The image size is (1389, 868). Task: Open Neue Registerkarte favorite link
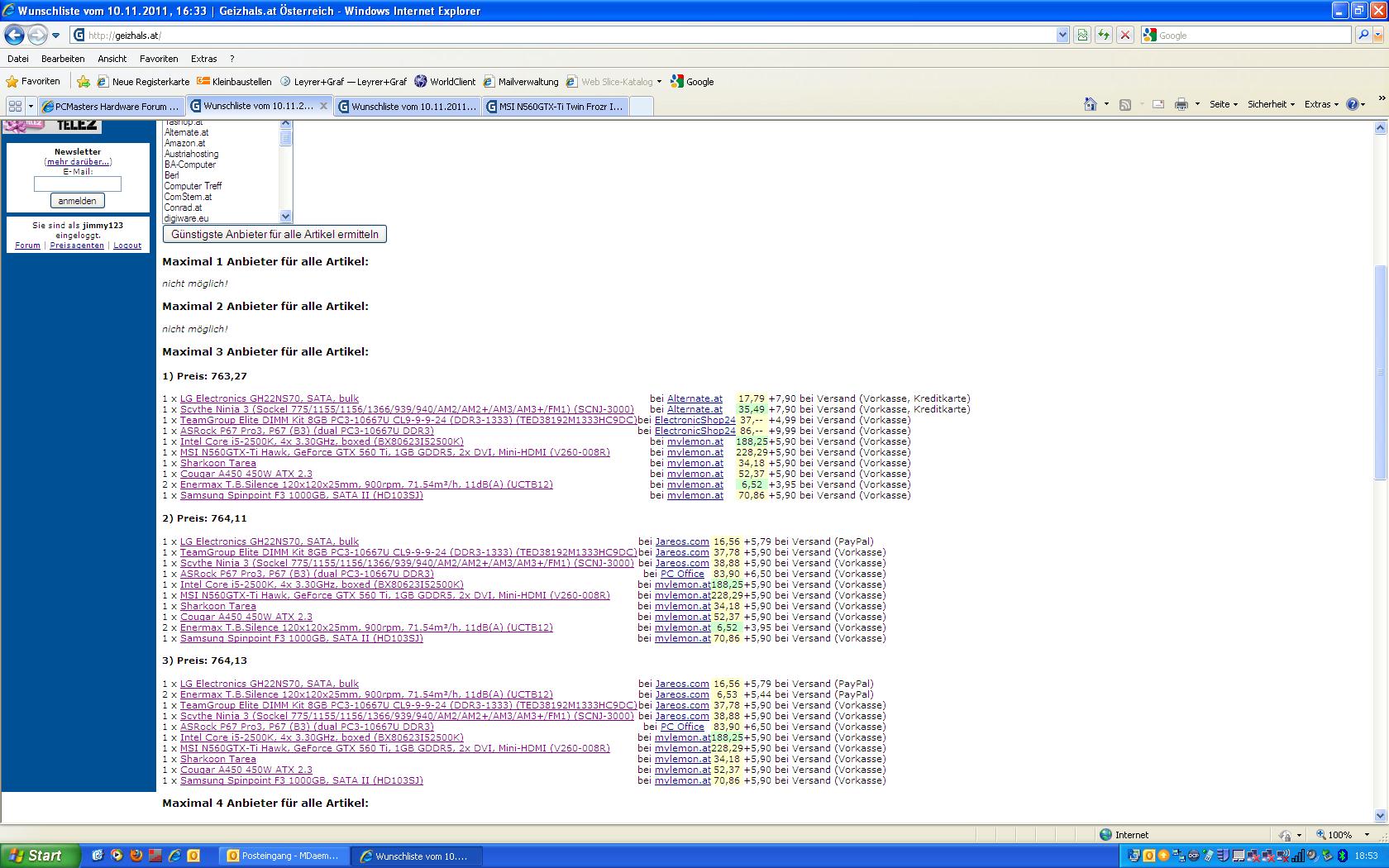[143, 82]
